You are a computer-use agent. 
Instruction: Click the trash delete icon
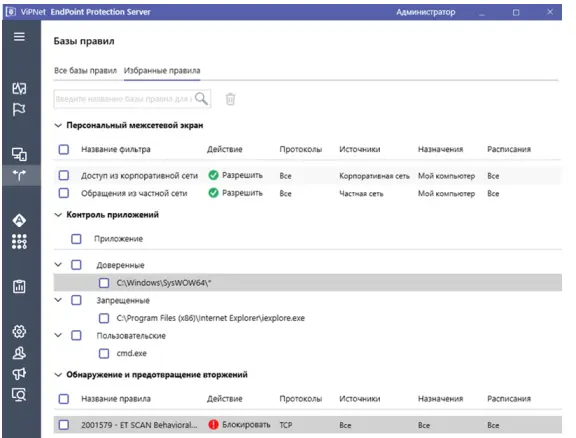point(230,99)
